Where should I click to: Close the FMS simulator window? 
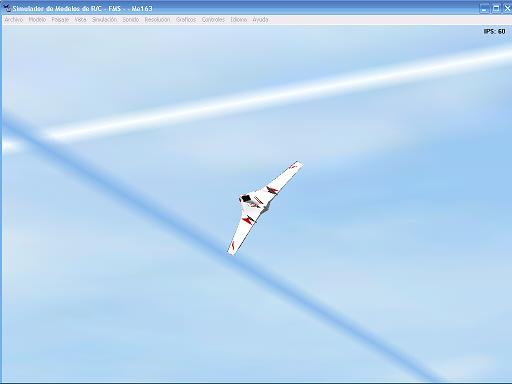point(507,8)
